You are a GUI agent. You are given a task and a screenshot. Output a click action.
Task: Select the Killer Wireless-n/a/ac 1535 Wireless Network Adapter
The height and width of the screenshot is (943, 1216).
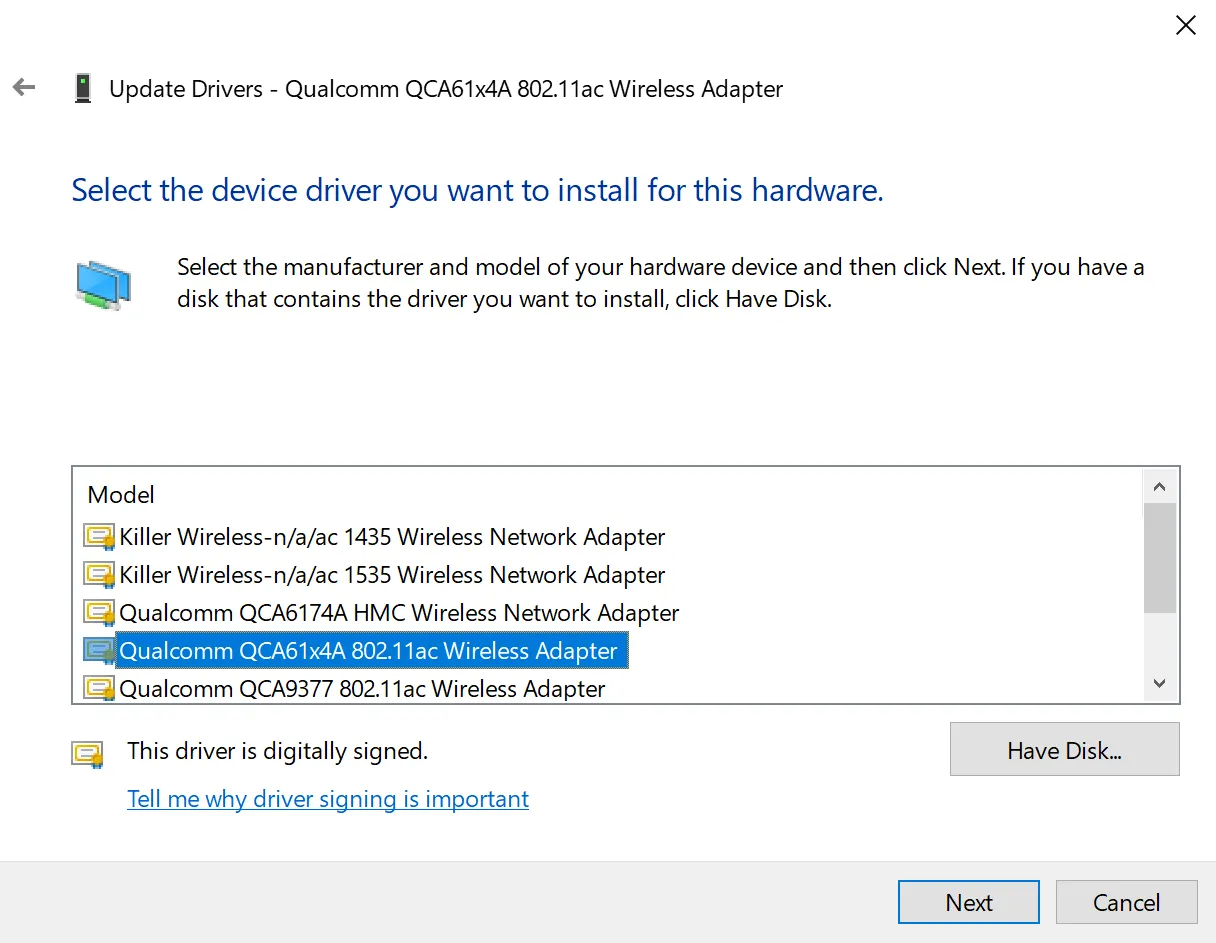click(390, 574)
